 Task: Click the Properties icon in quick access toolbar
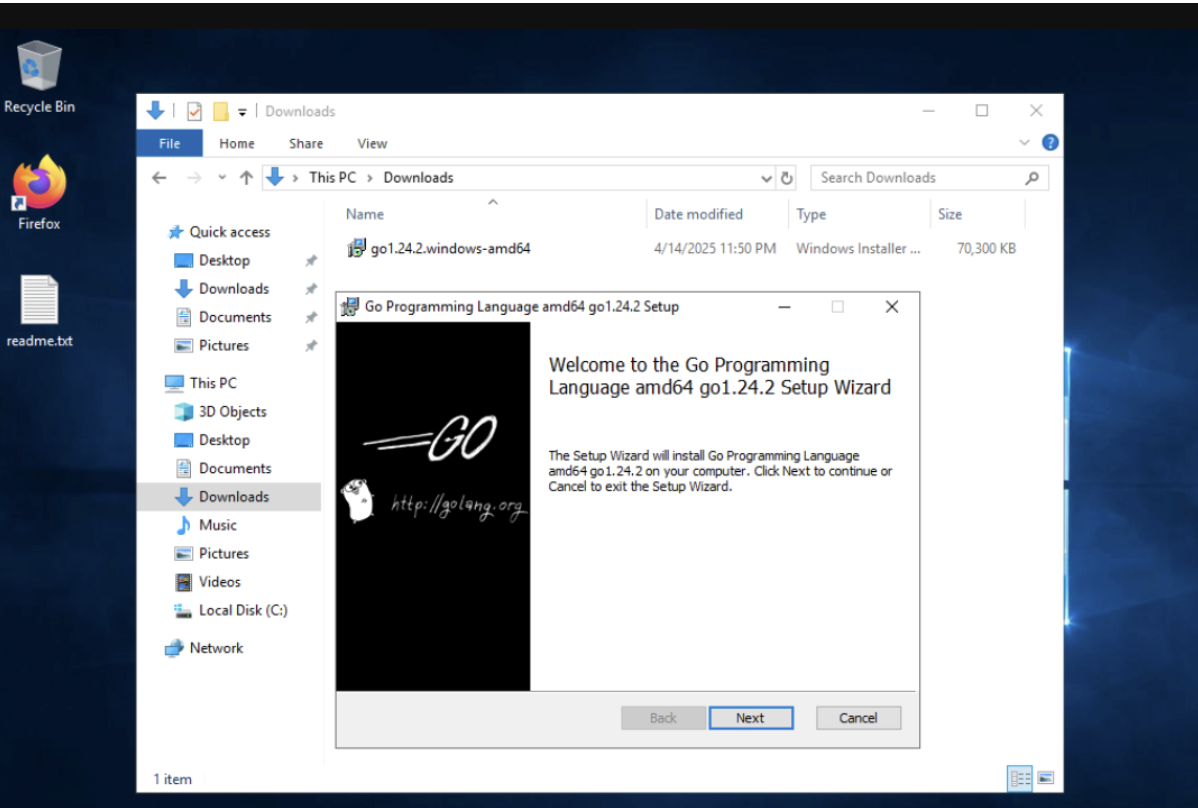(195, 112)
